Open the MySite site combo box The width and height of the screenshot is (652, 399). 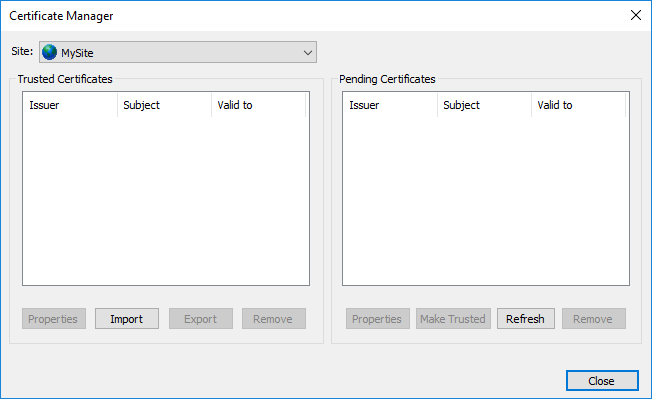point(178,52)
